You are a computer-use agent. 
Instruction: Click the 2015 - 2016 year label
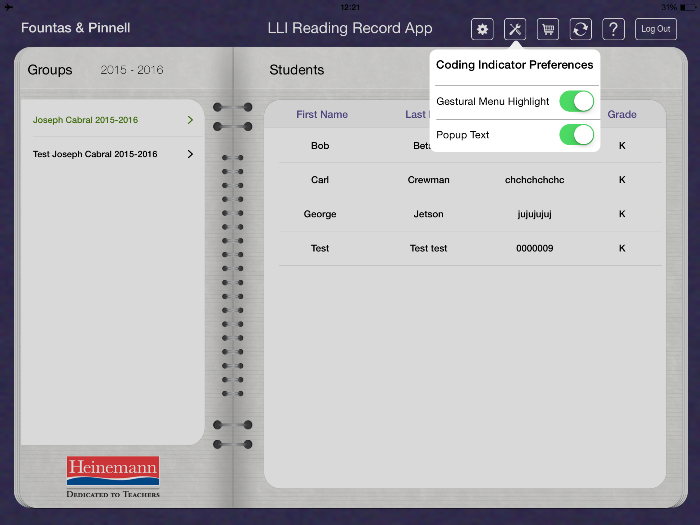point(132,70)
